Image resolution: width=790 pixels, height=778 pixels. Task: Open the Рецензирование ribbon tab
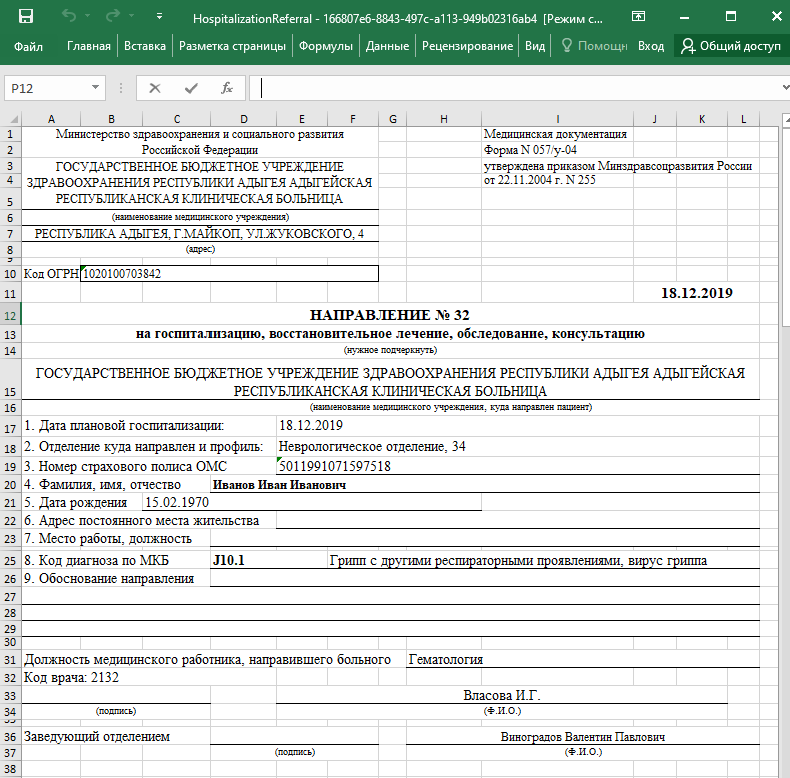click(468, 46)
